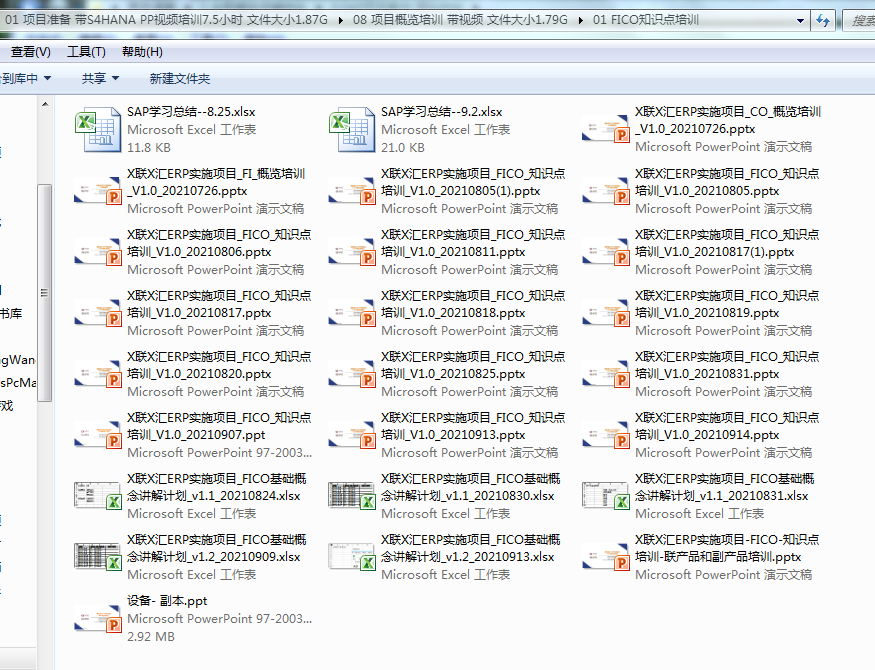Image resolution: width=875 pixels, height=670 pixels.
Task: Click the FICO基础概念讲解计划_v1.2_20210913.xlsx icon
Action: pos(351,557)
